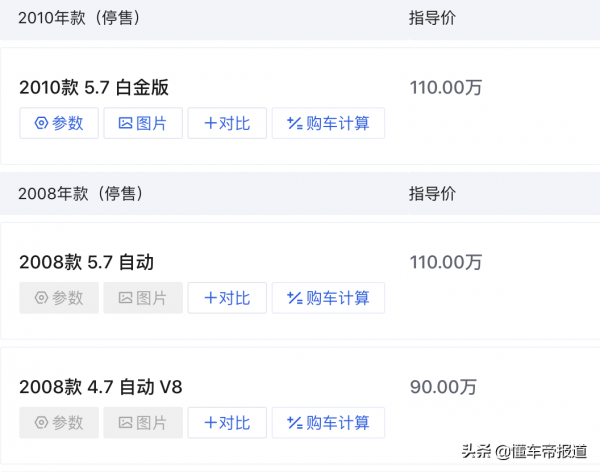Screen dimensions: 600x472
Task: Click disabled 参数 button for 2008款 4.7 V8
Action: (59, 422)
